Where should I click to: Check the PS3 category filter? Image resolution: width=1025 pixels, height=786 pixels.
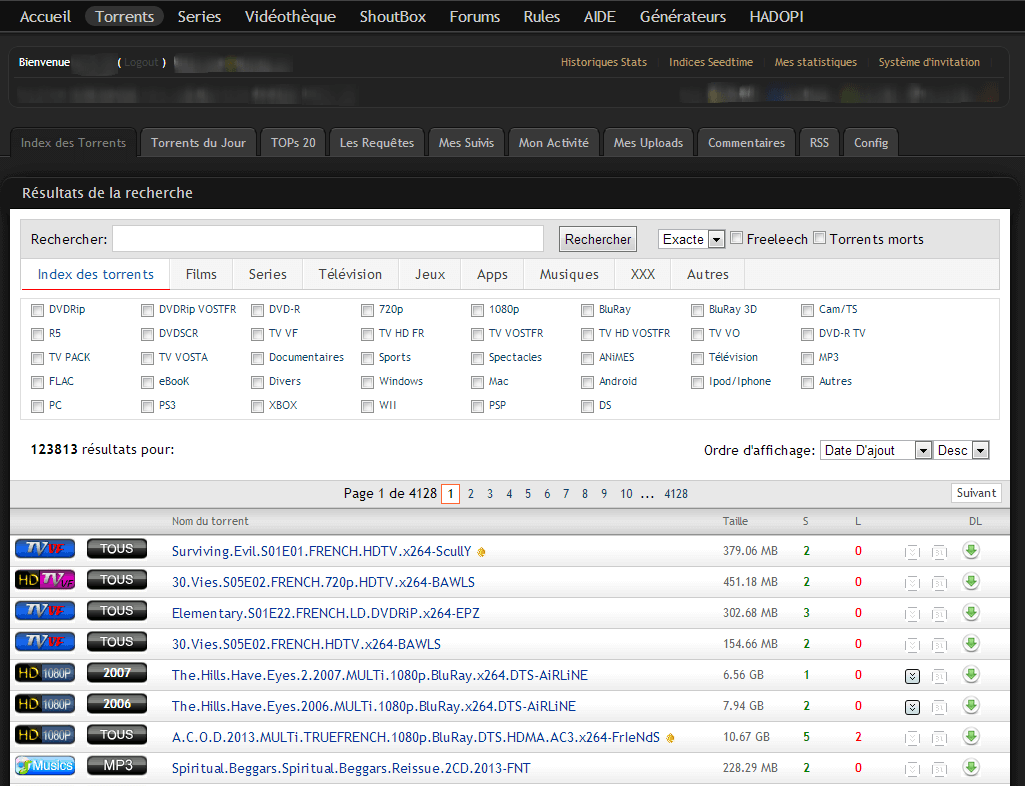pos(148,406)
